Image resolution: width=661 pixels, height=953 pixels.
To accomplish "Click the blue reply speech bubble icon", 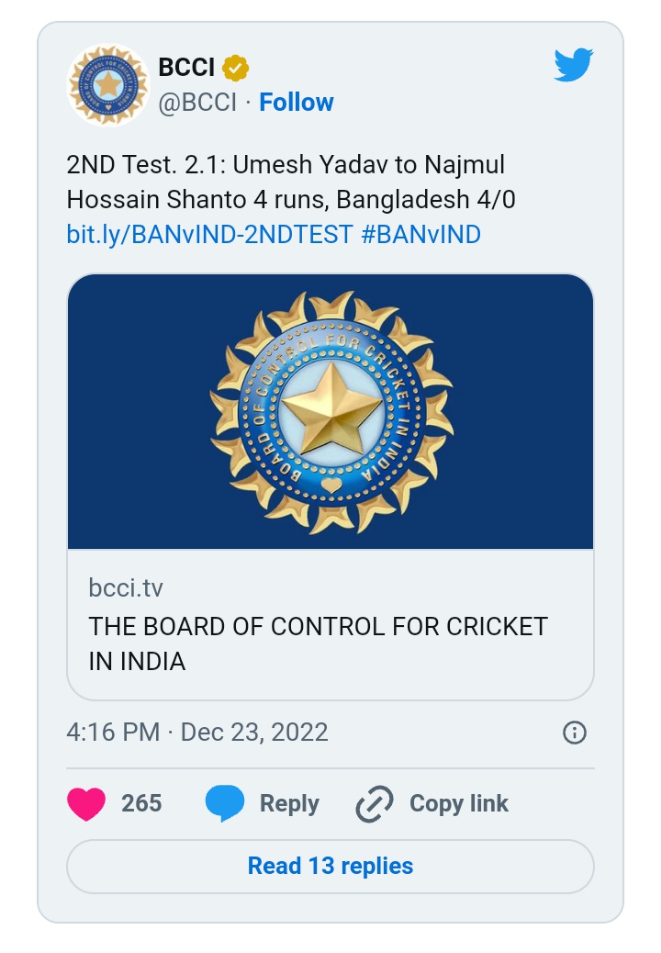I will pyautogui.click(x=225, y=804).
